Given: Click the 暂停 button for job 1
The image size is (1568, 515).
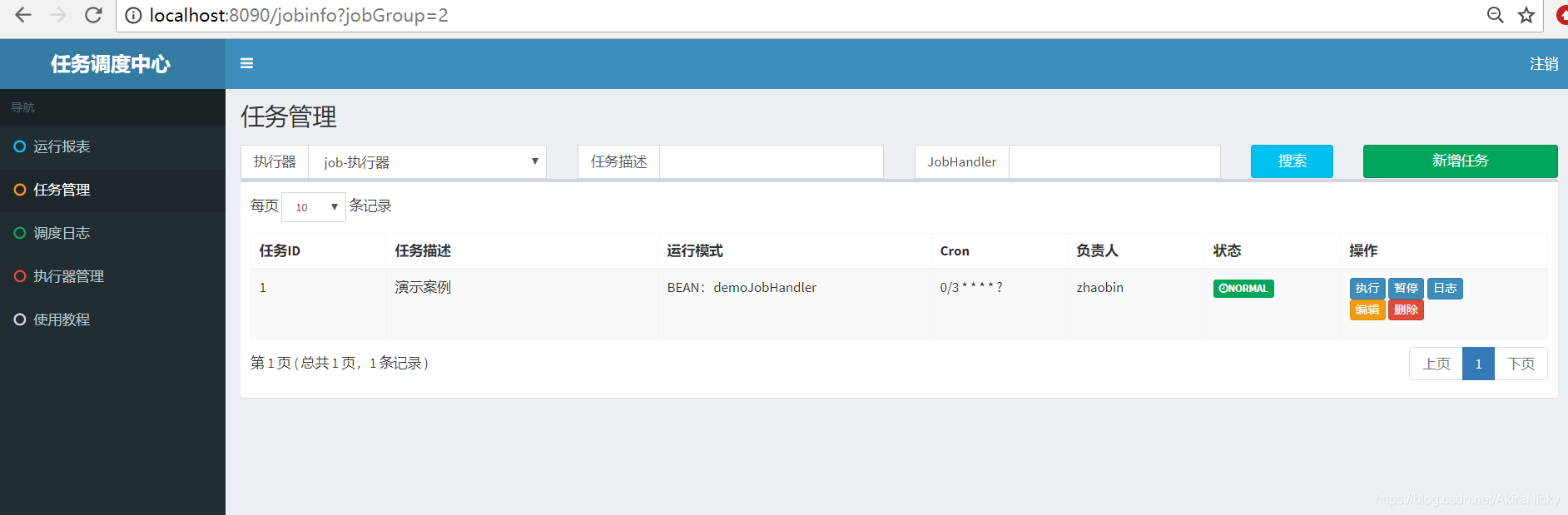Looking at the screenshot, I should pos(1406,289).
